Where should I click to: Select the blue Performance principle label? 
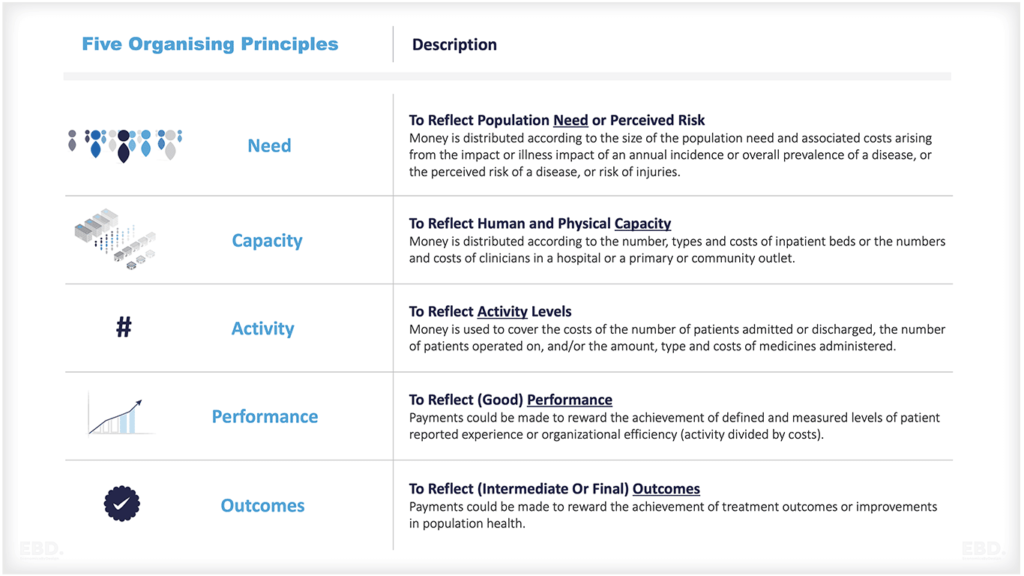tap(264, 416)
